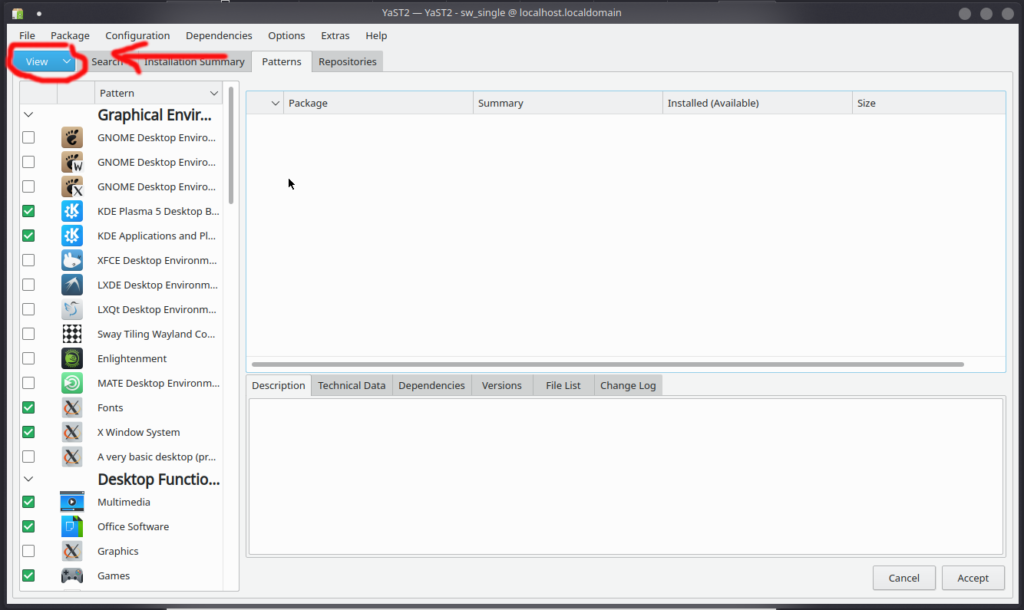Uncheck the Multimedia pattern checkbox

[28, 502]
